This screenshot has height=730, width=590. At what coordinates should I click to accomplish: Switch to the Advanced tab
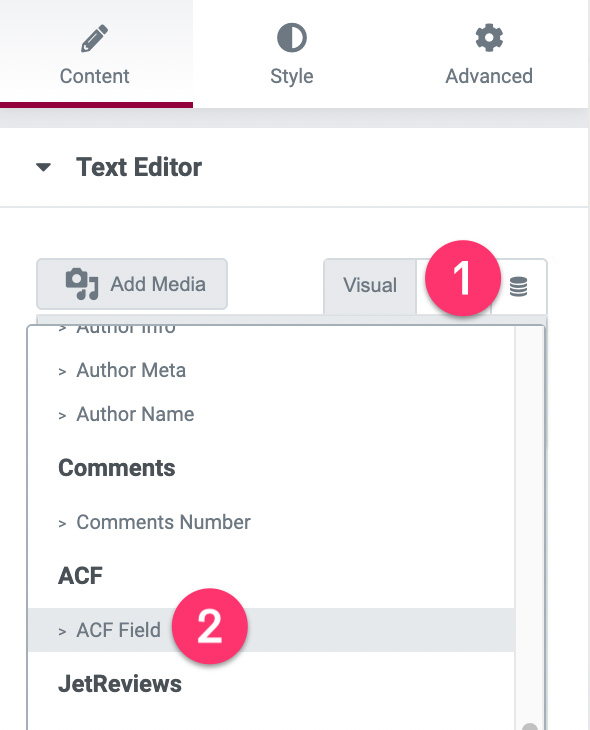tap(489, 54)
